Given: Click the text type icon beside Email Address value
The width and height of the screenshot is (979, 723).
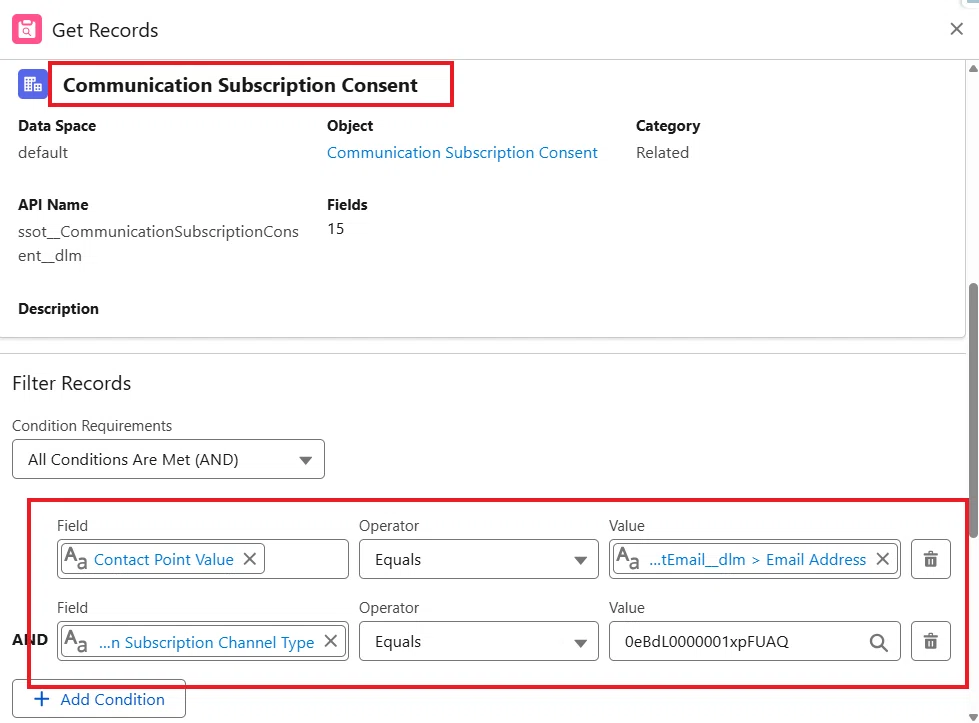Looking at the screenshot, I should tap(627, 558).
